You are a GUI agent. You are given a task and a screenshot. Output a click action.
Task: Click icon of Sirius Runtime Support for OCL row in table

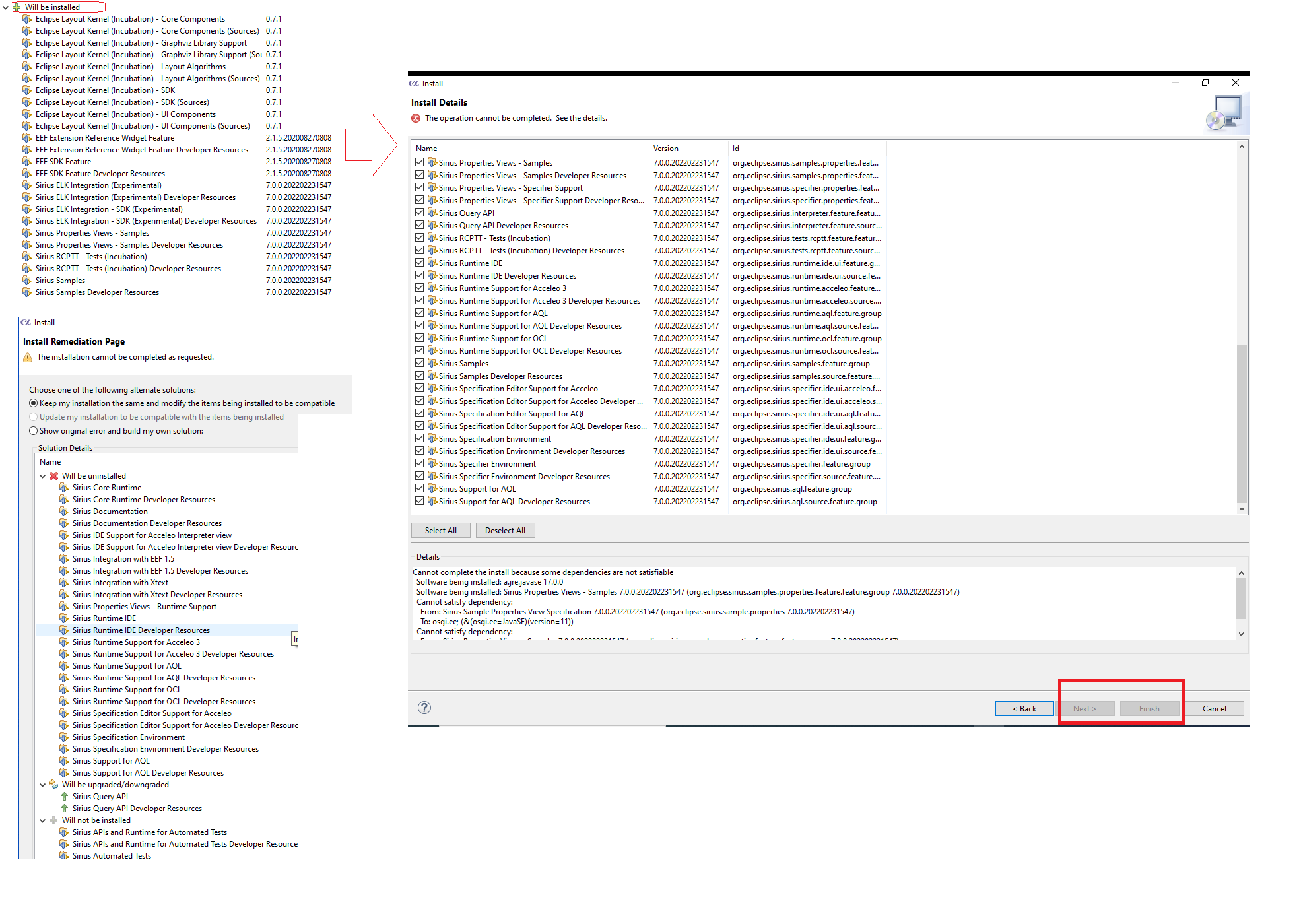[x=432, y=338]
